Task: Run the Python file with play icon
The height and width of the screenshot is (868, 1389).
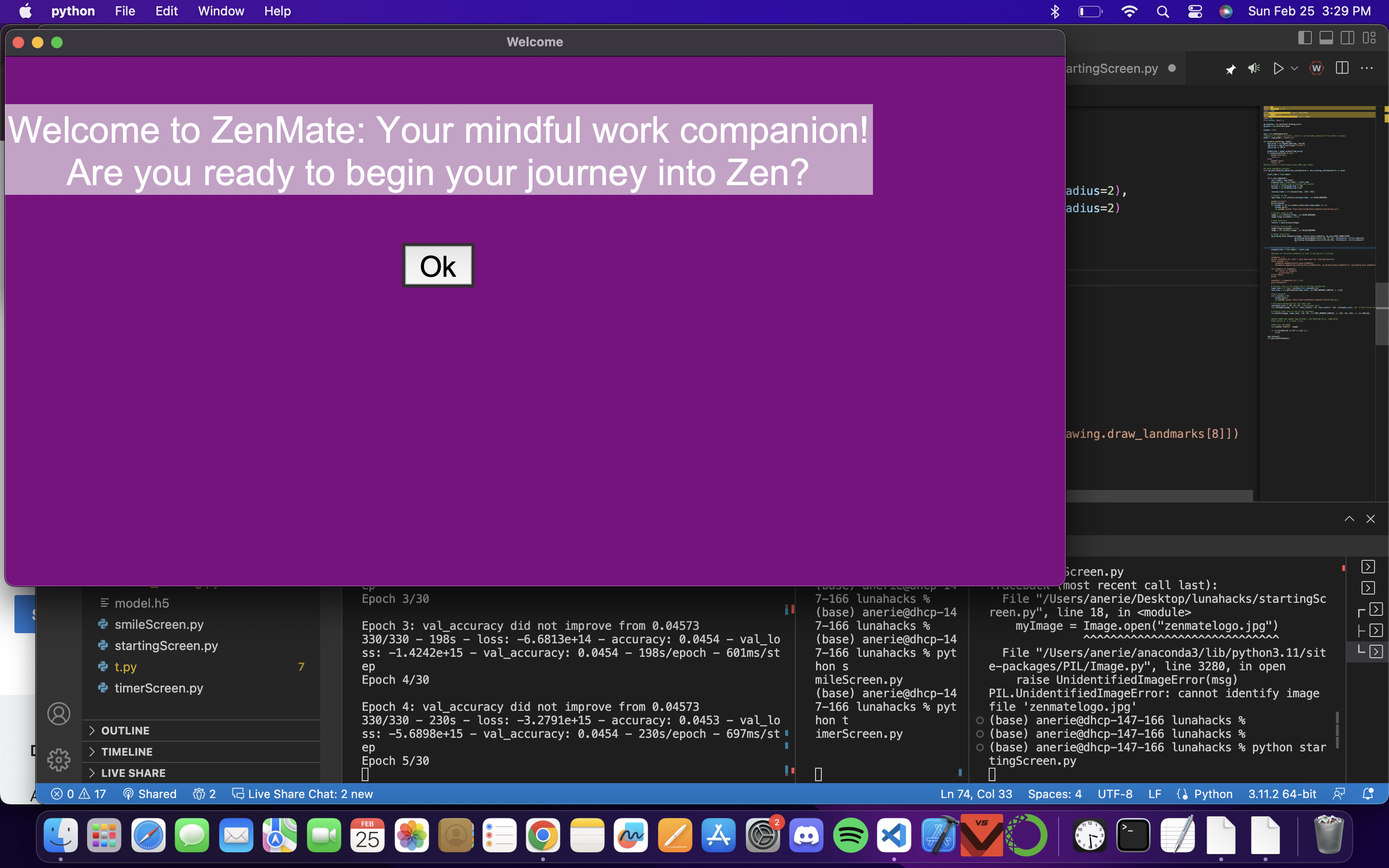Action: tap(1278, 68)
